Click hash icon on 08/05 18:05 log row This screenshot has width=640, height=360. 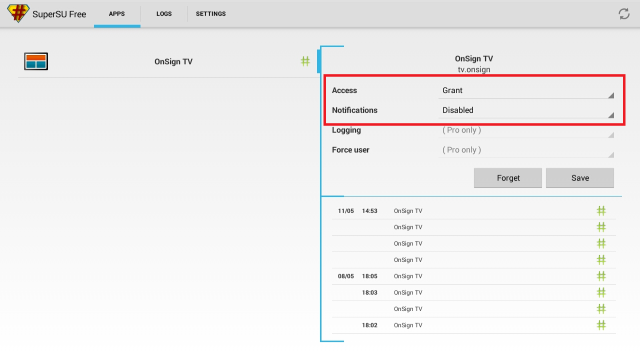601,276
